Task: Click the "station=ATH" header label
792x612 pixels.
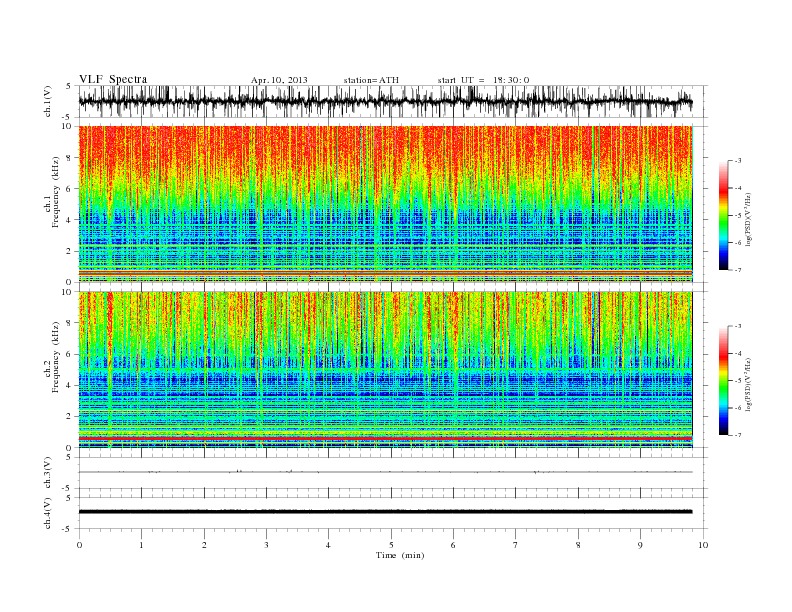Action: (371, 80)
